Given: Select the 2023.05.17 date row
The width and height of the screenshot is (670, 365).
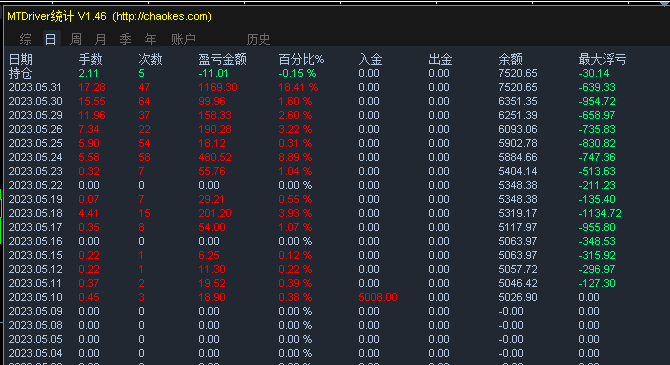Looking at the screenshot, I should (x=35, y=227).
